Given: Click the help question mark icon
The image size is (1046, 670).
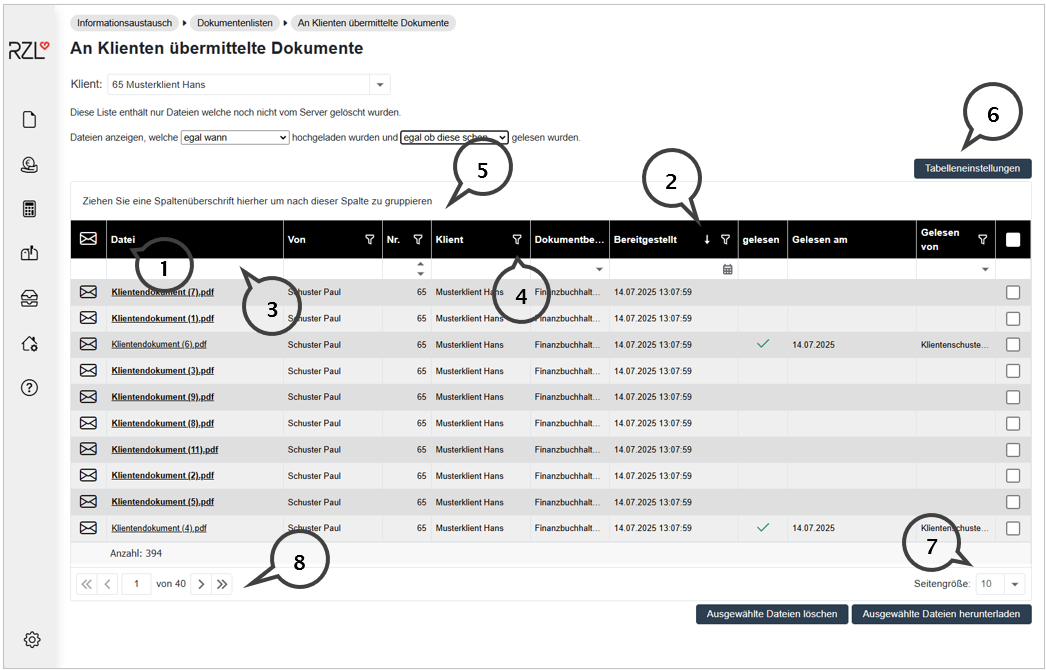Looking at the screenshot, I should [x=30, y=388].
